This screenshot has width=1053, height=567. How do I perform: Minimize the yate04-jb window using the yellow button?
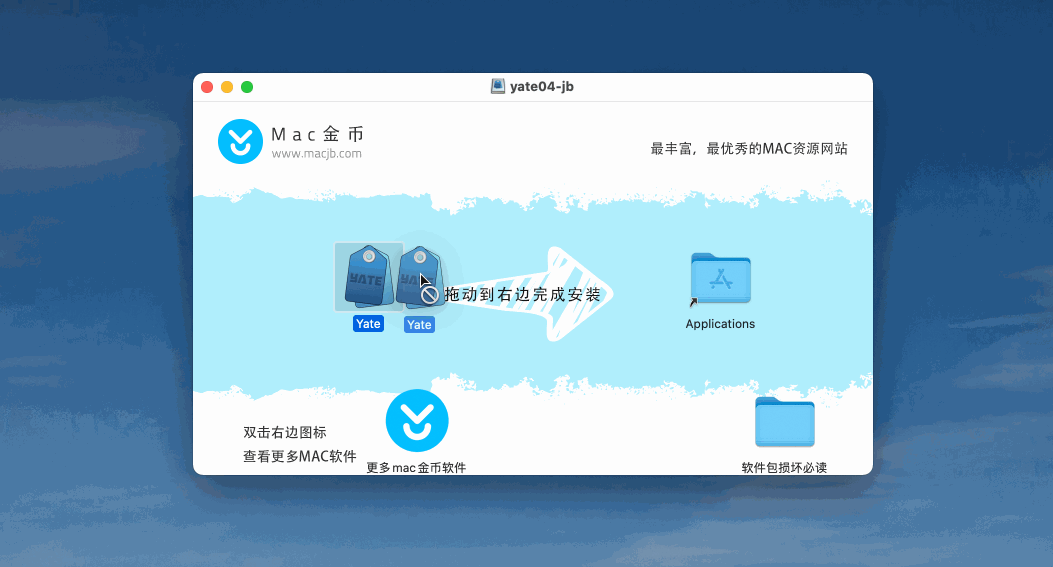(227, 87)
